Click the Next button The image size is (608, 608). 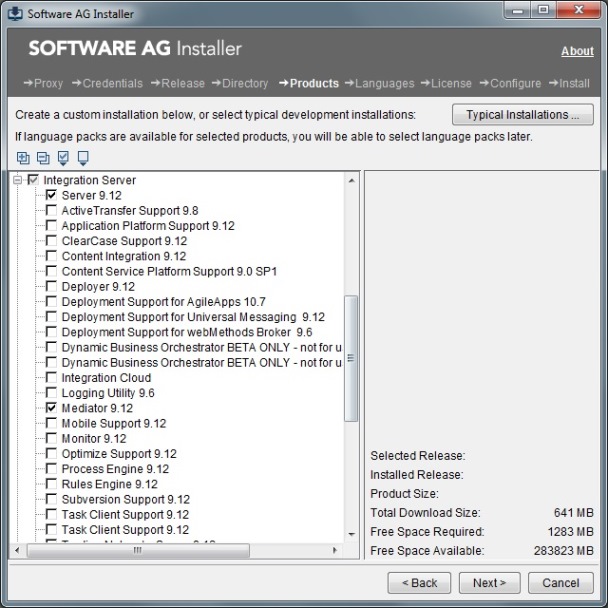(x=490, y=583)
